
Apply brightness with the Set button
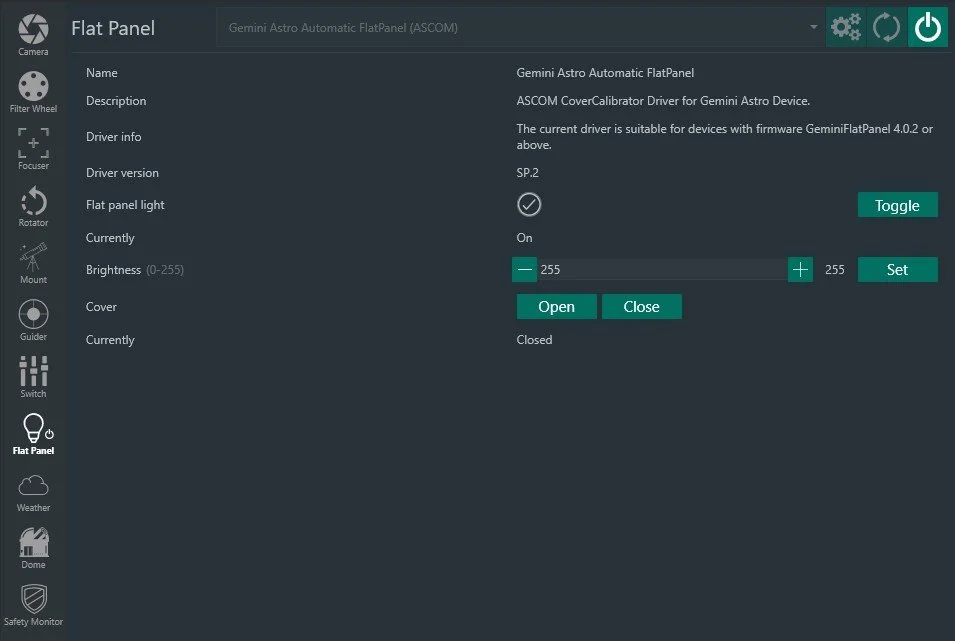[897, 269]
